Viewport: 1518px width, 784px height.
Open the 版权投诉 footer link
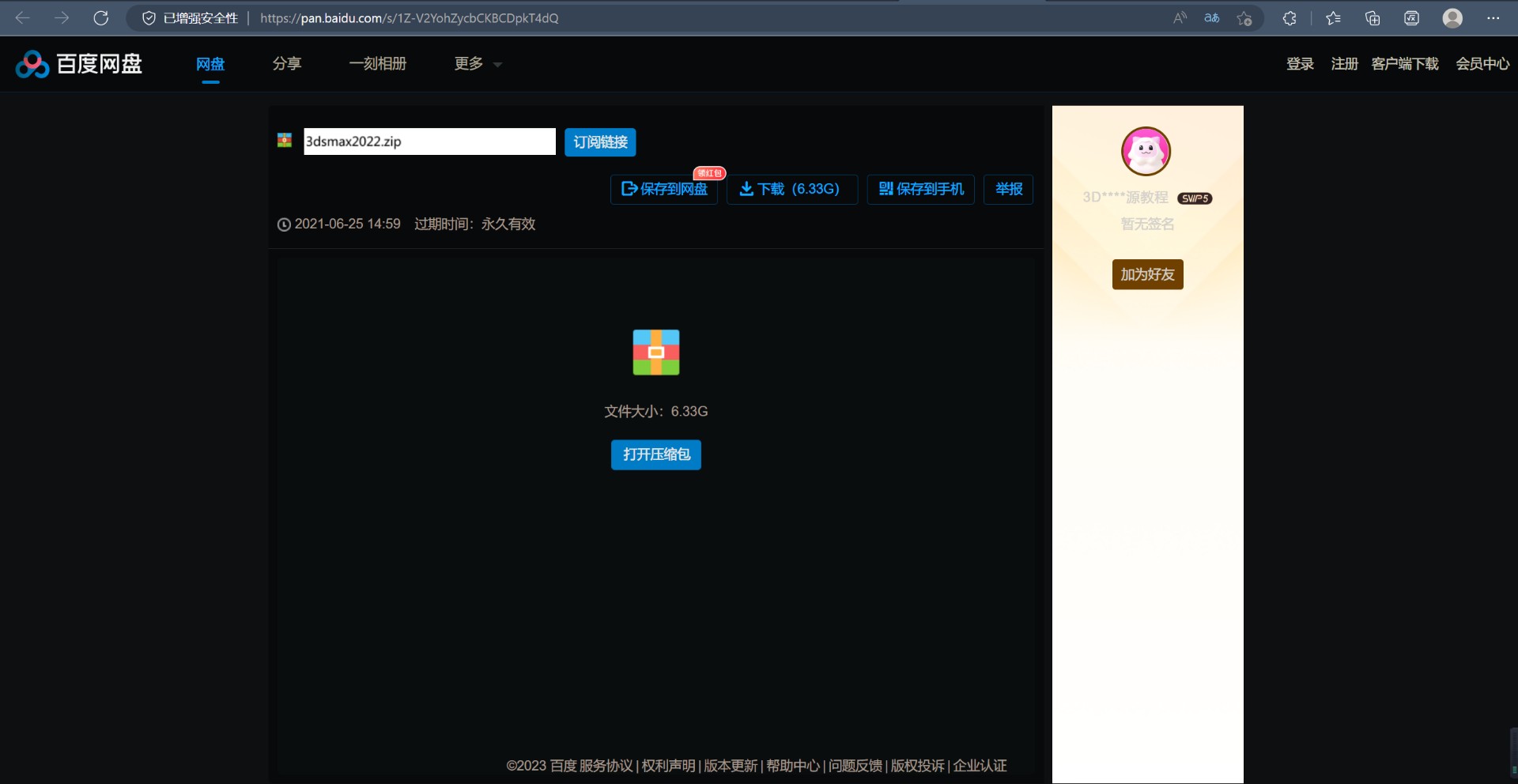pyautogui.click(x=918, y=766)
